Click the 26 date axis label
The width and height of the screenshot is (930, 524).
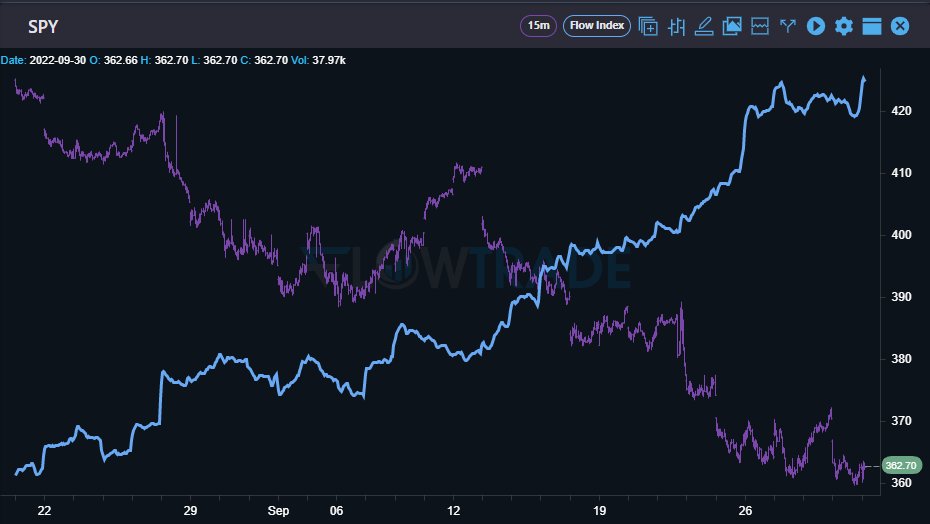point(745,511)
